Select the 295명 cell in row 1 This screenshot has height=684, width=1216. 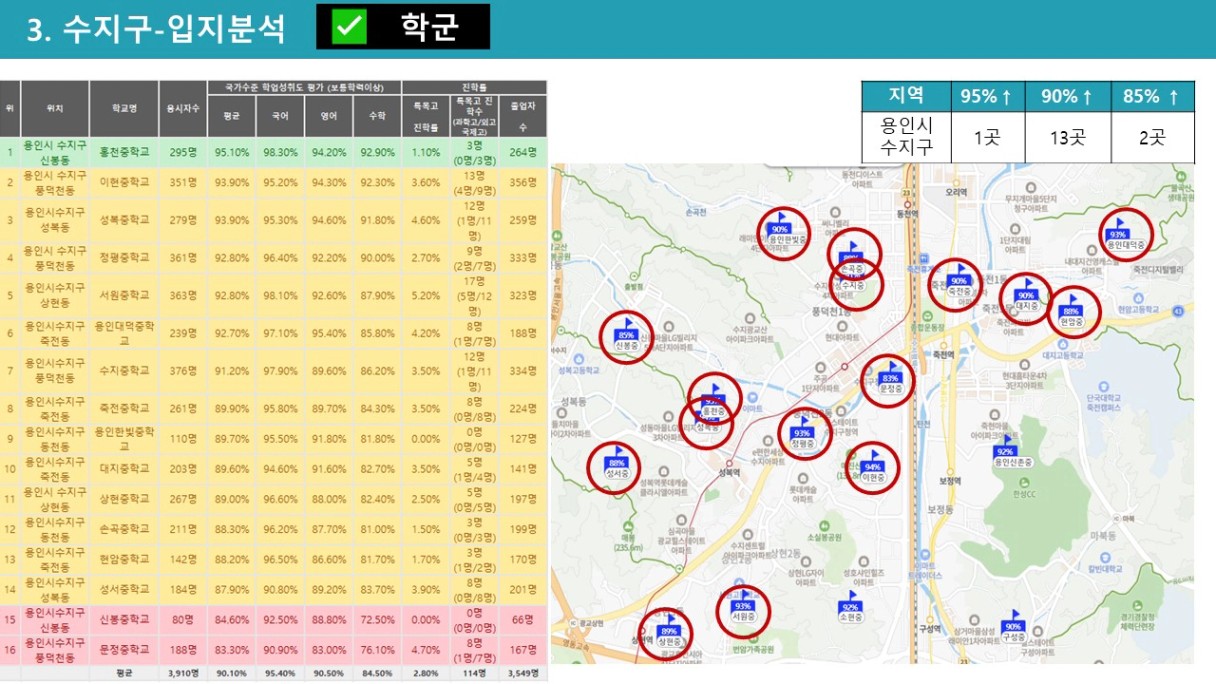coord(183,152)
